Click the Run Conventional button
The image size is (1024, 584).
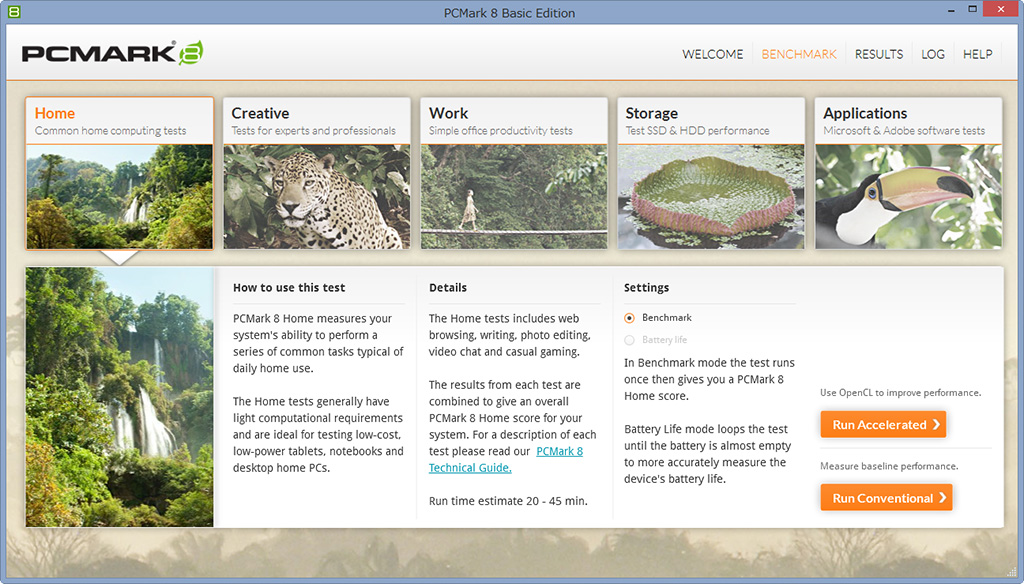(x=886, y=498)
